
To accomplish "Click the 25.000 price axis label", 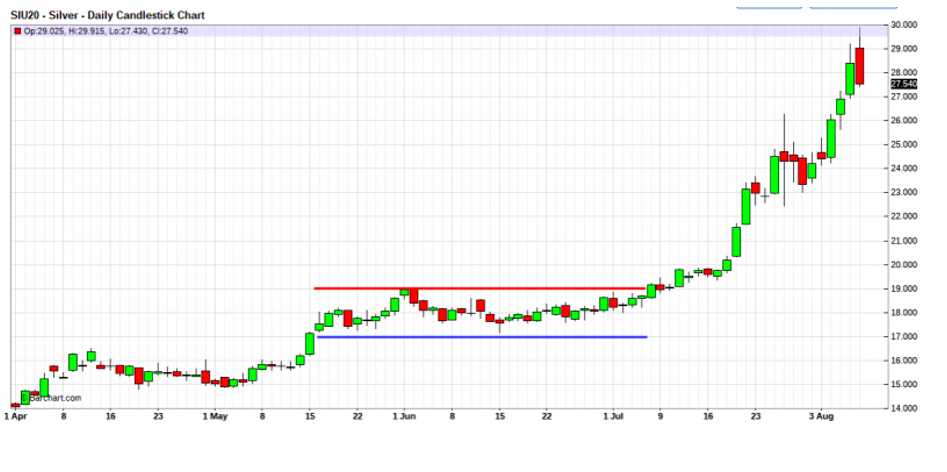I will tap(904, 145).
